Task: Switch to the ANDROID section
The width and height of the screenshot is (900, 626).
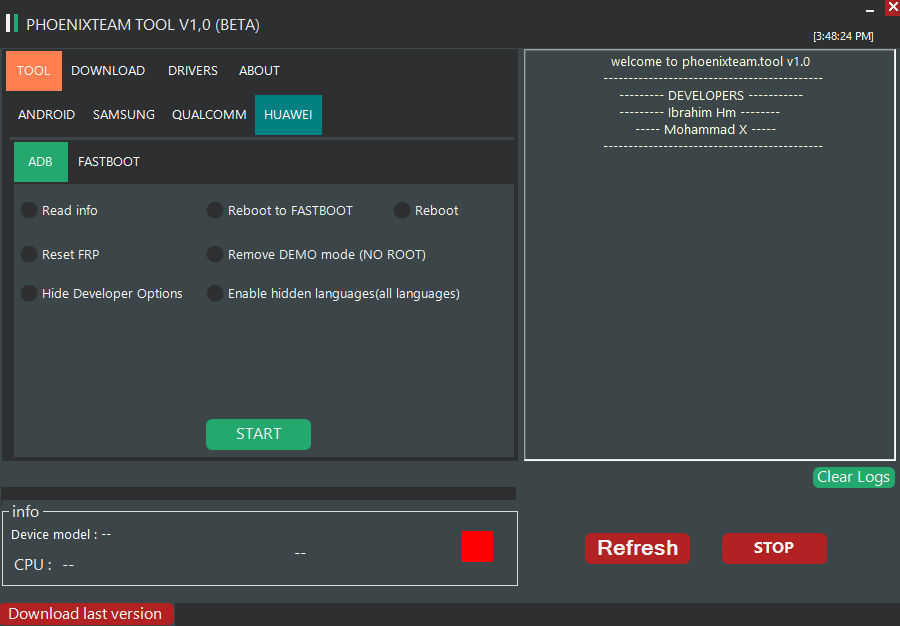Action: (46, 115)
